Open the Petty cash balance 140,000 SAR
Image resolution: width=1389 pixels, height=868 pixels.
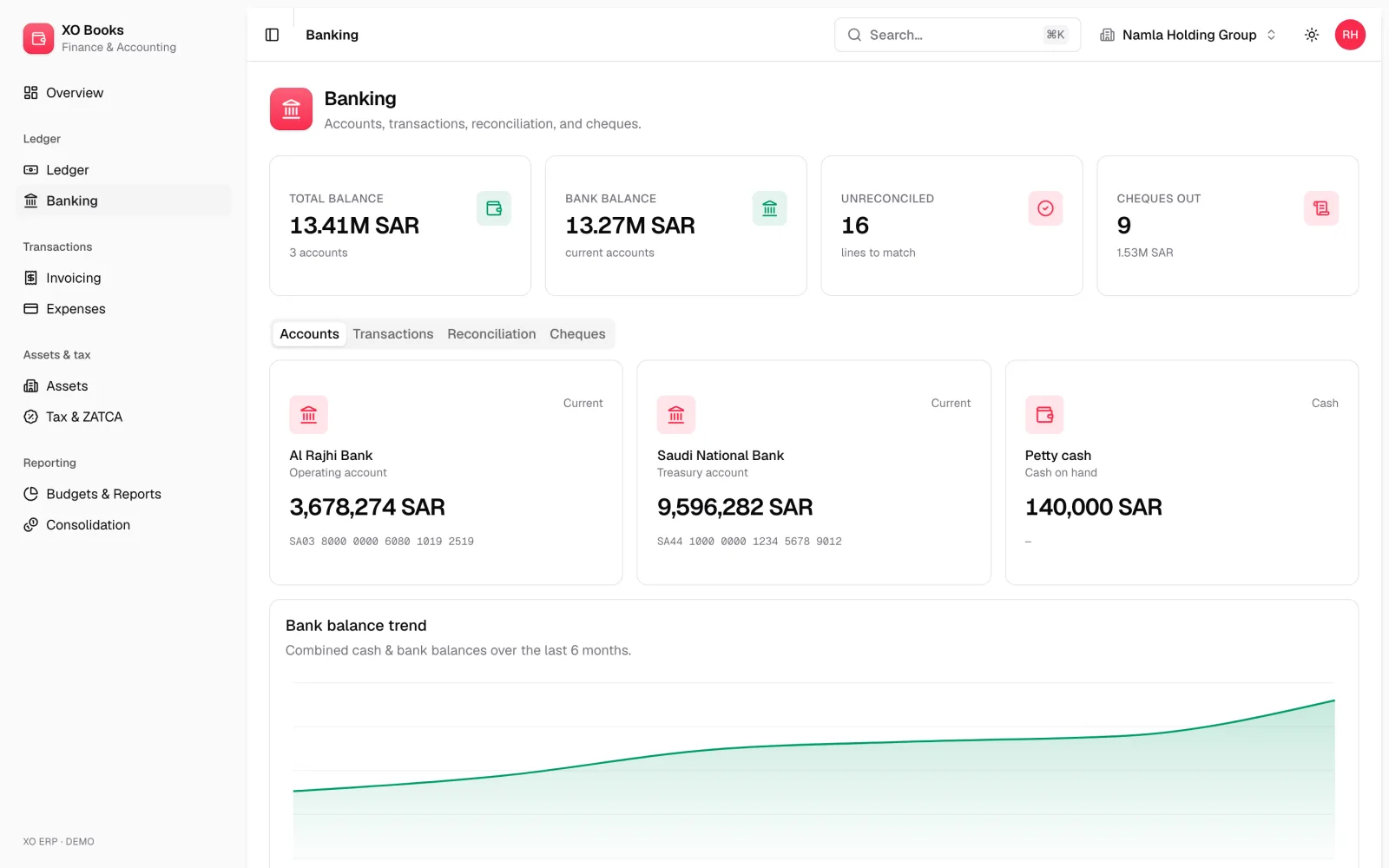click(x=1094, y=507)
